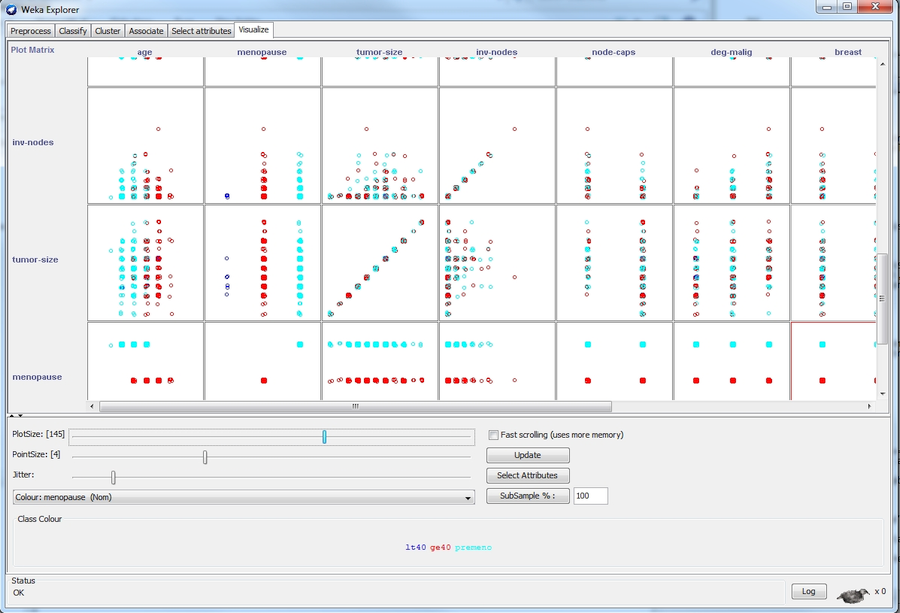The height and width of the screenshot is (613, 900).
Task: Switch to the Preprocess tab
Action: pyautogui.click(x=30, y=31)
